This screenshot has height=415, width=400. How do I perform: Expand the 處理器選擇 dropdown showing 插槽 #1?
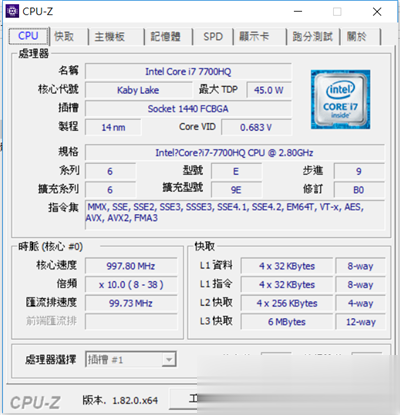[x=131, y=359]
